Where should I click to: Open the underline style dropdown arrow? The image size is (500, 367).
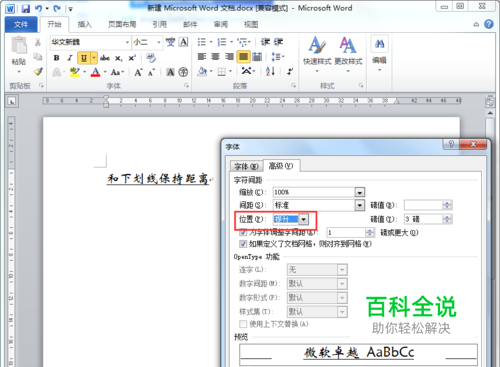pos(94,58)
